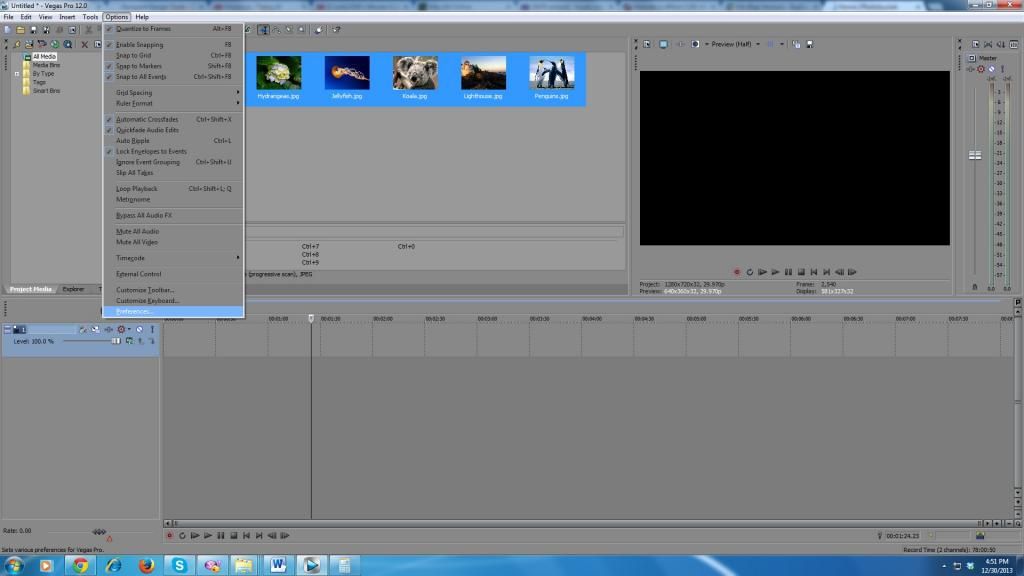Screen dimensions: 1024x576
Task: Open the Edit menu
Action: tap(25, 17)
